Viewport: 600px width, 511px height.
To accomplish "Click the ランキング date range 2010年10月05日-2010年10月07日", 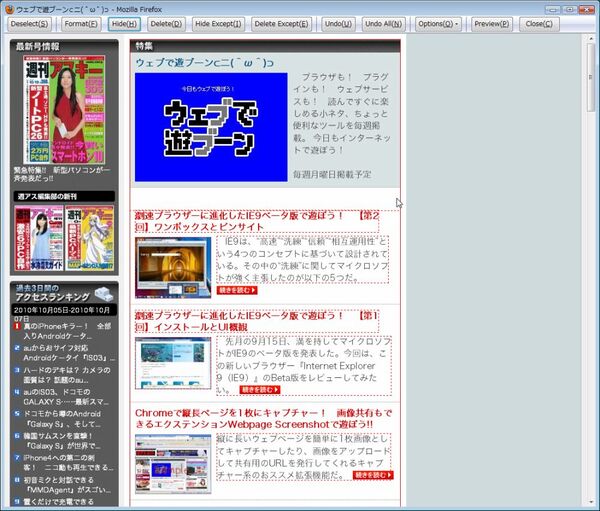I will [63, 313].
